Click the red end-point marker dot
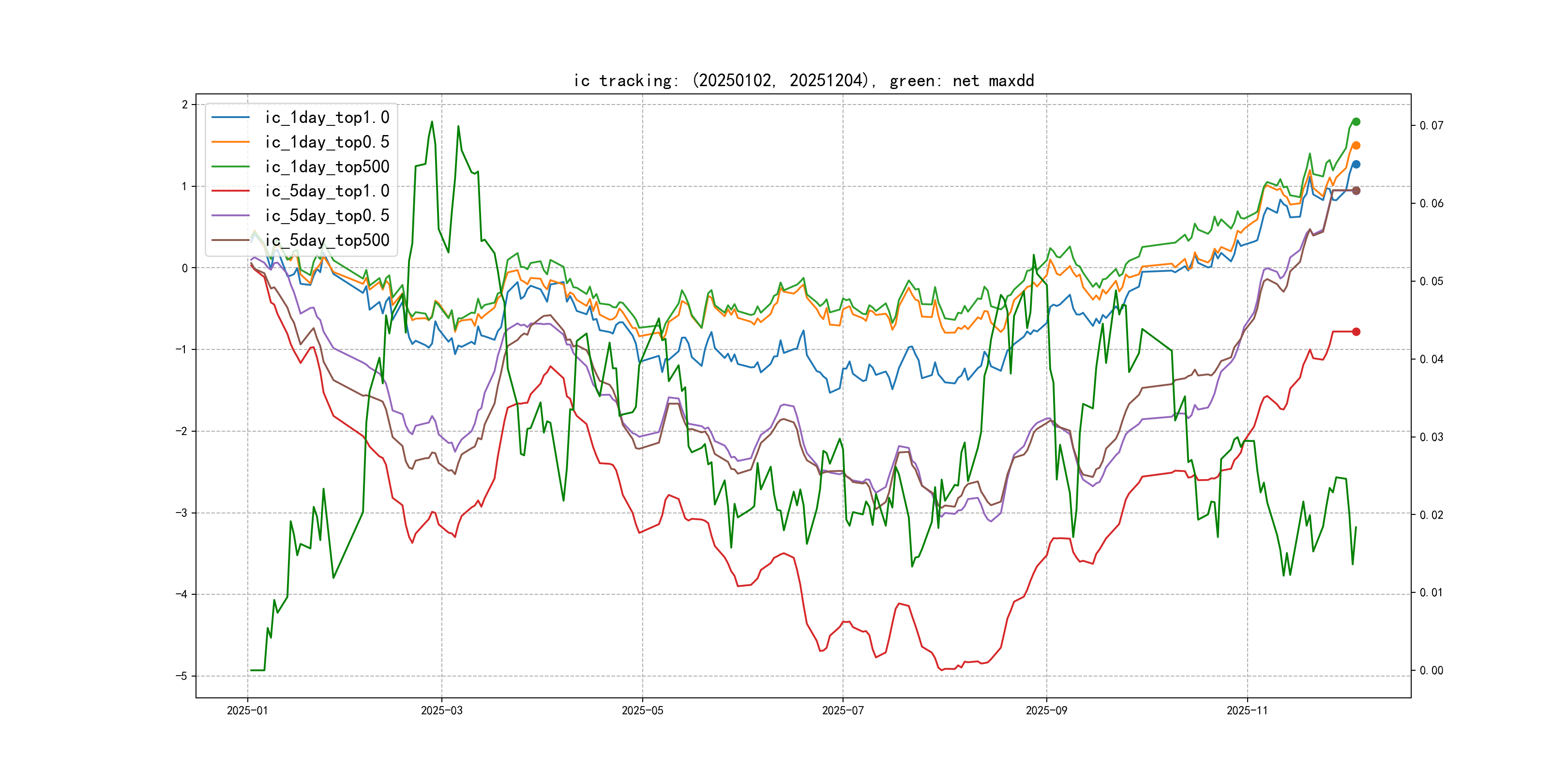The image size is (1568, 784). coord(1356,332)
